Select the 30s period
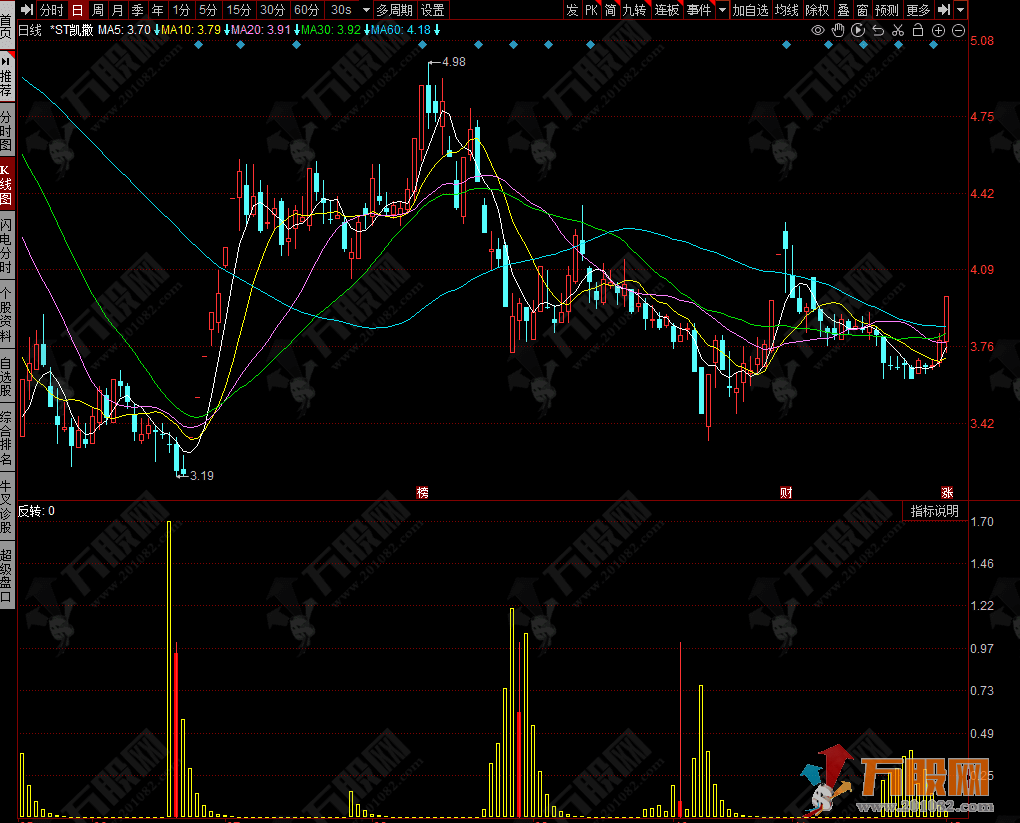Screen dimensions: 1020x823 (341, 10)
